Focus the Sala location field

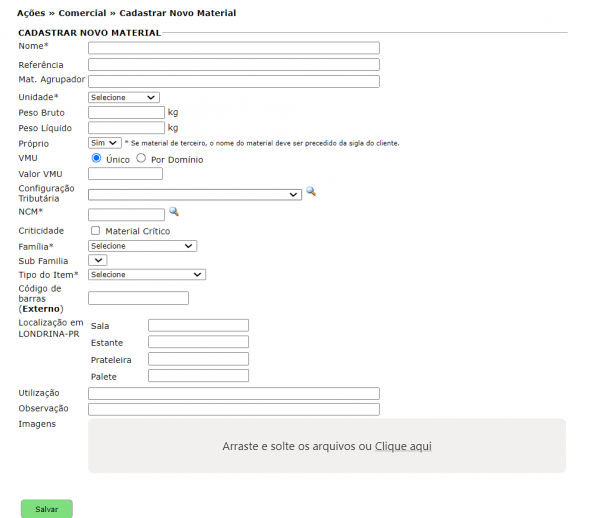[x=198, y=325]
